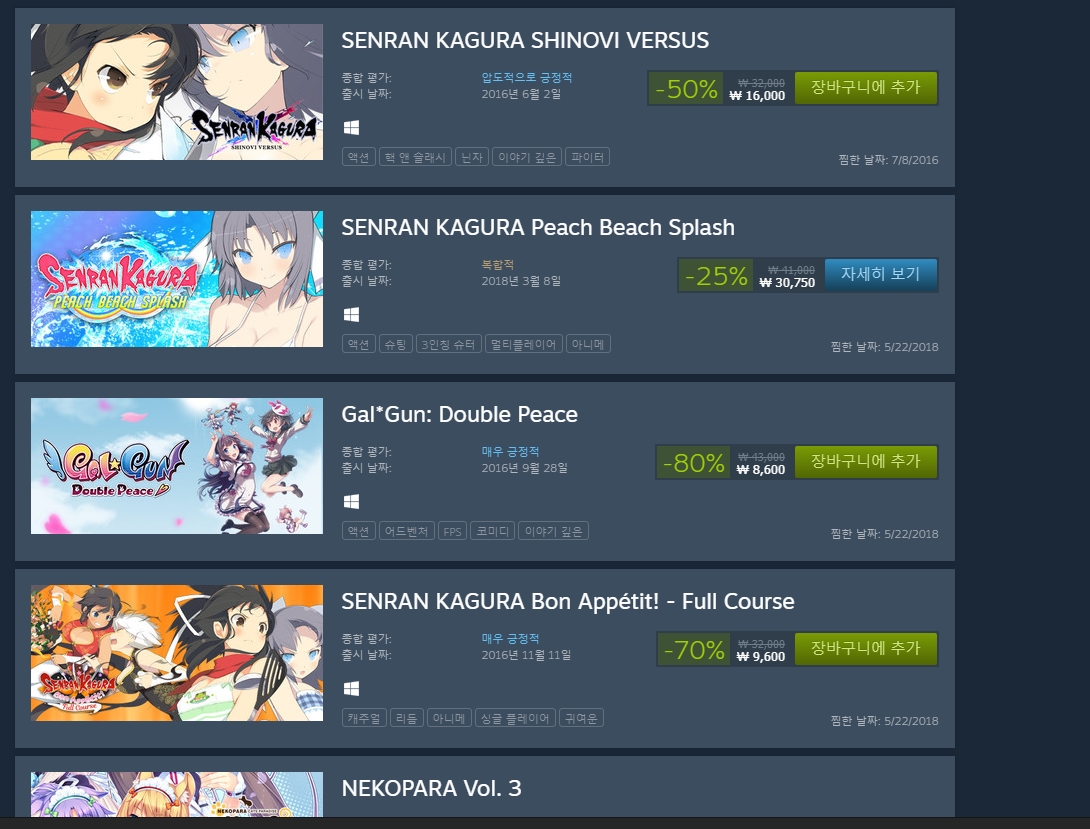Open Peach Beach Splash cover thumbnail
1090x829 pixels.
click(177, 279)
